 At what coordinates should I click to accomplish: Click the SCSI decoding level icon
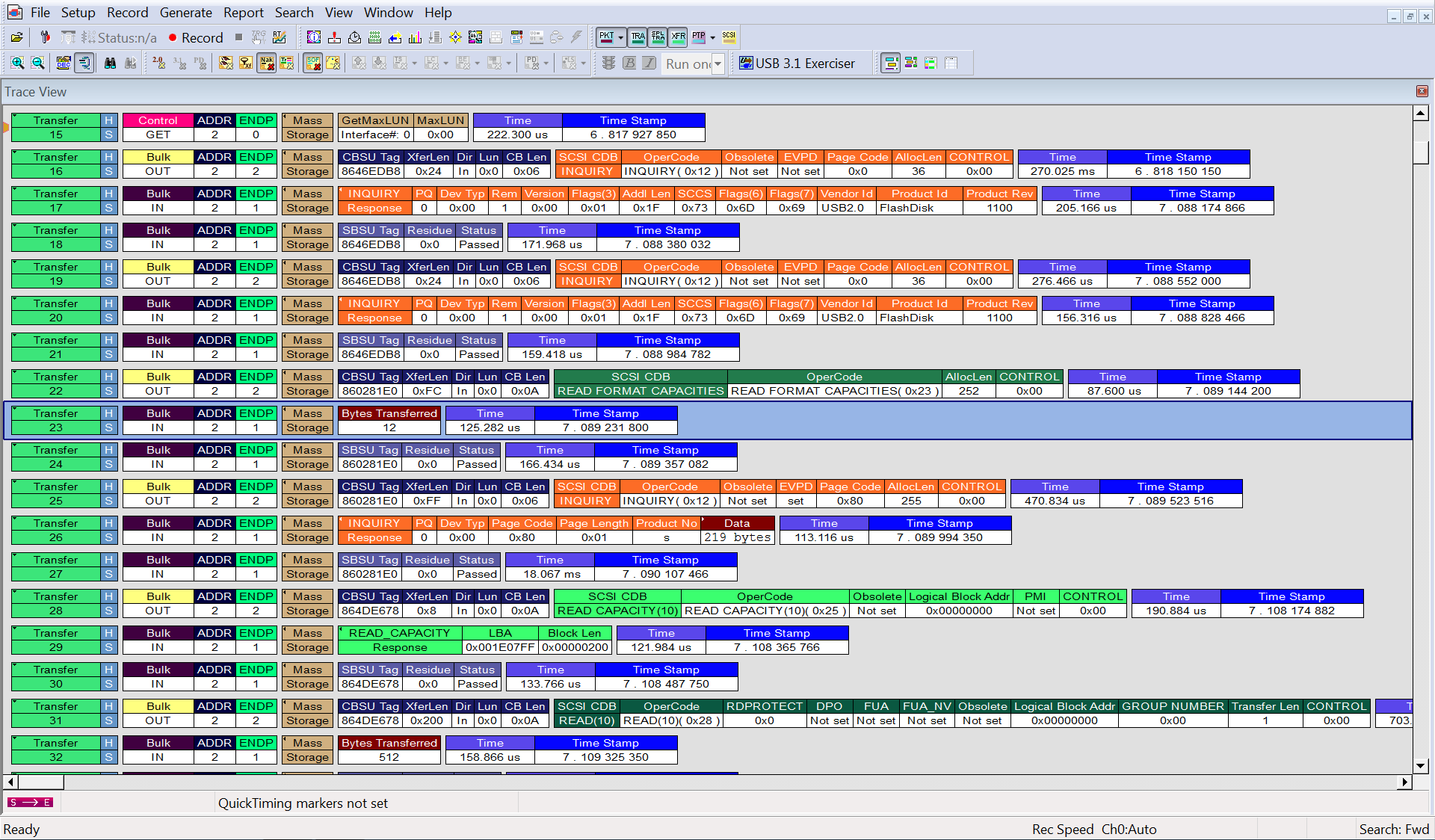(729, 36)
